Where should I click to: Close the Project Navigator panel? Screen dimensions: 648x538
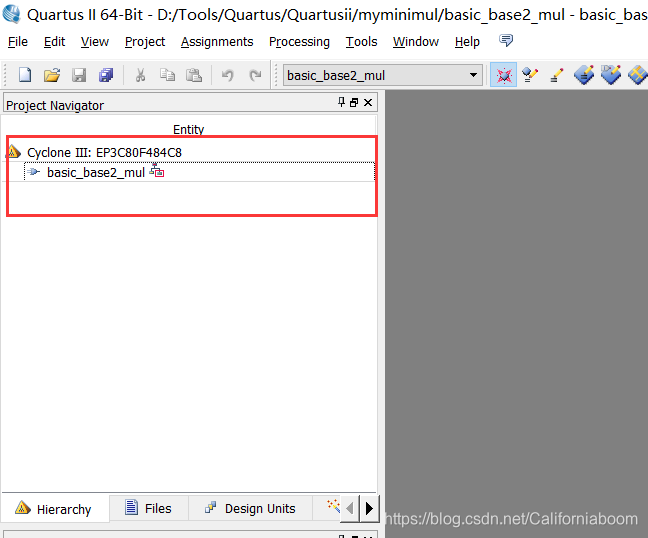tap(368, 102)
